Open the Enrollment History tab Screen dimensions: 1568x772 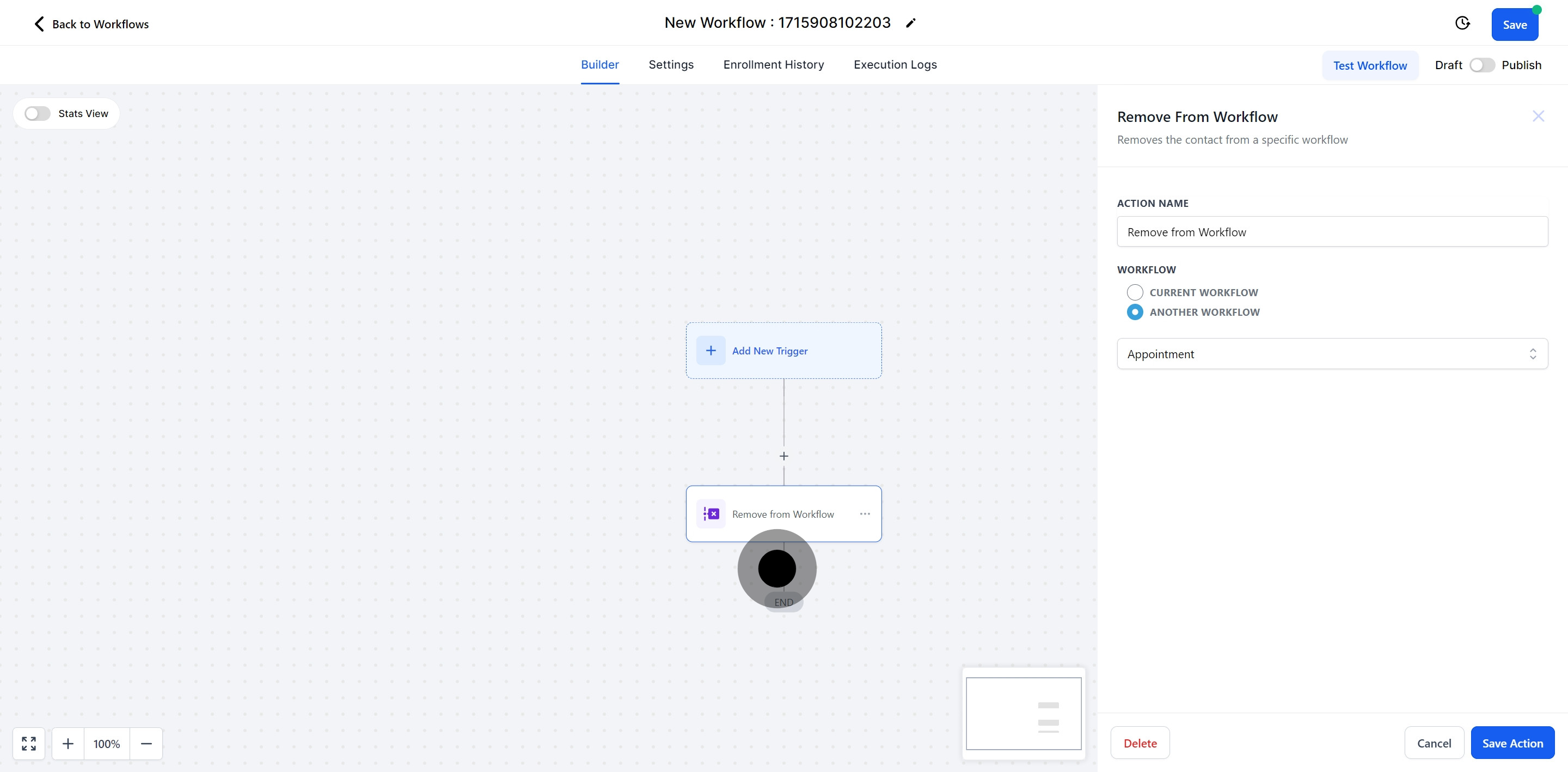point(773,65)
